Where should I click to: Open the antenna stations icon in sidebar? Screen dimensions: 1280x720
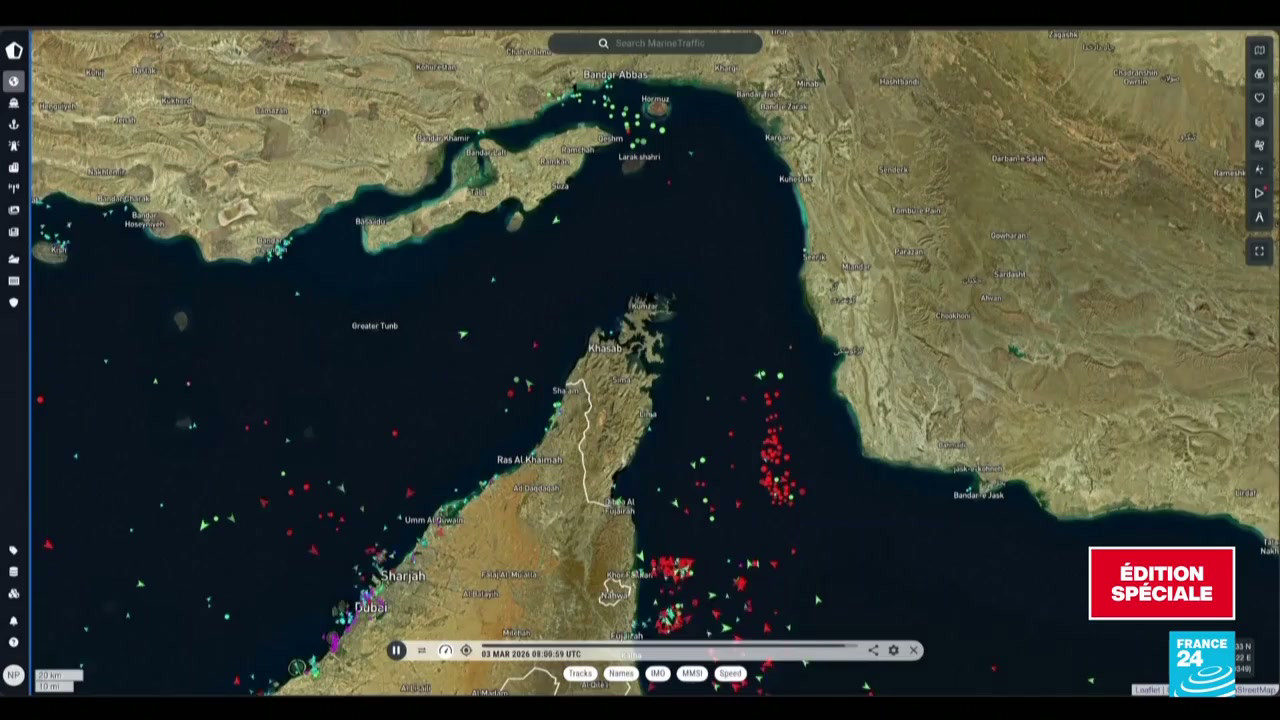point(14,188)
